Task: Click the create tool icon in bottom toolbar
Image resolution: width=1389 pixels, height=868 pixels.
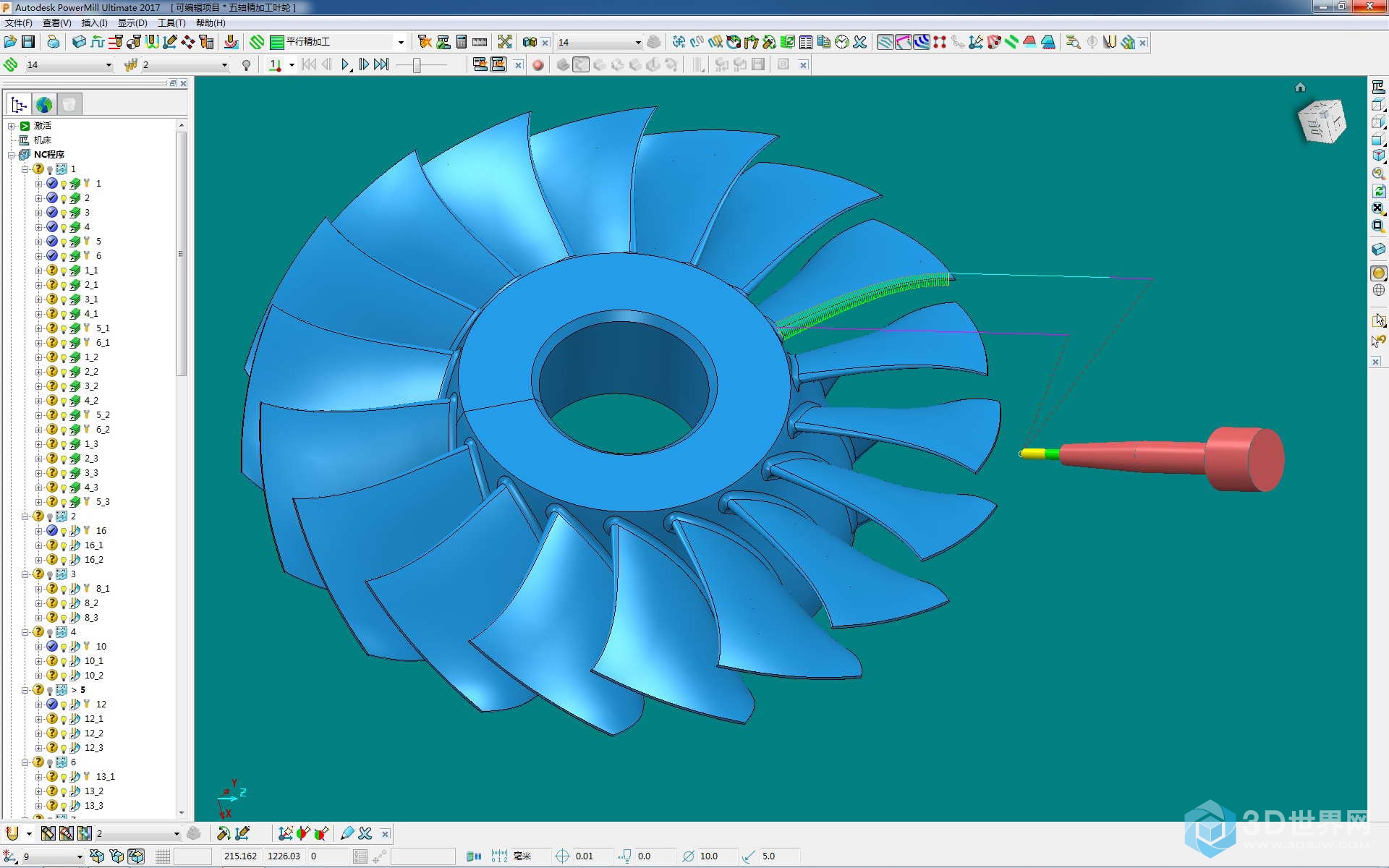Action: point(12,833)
